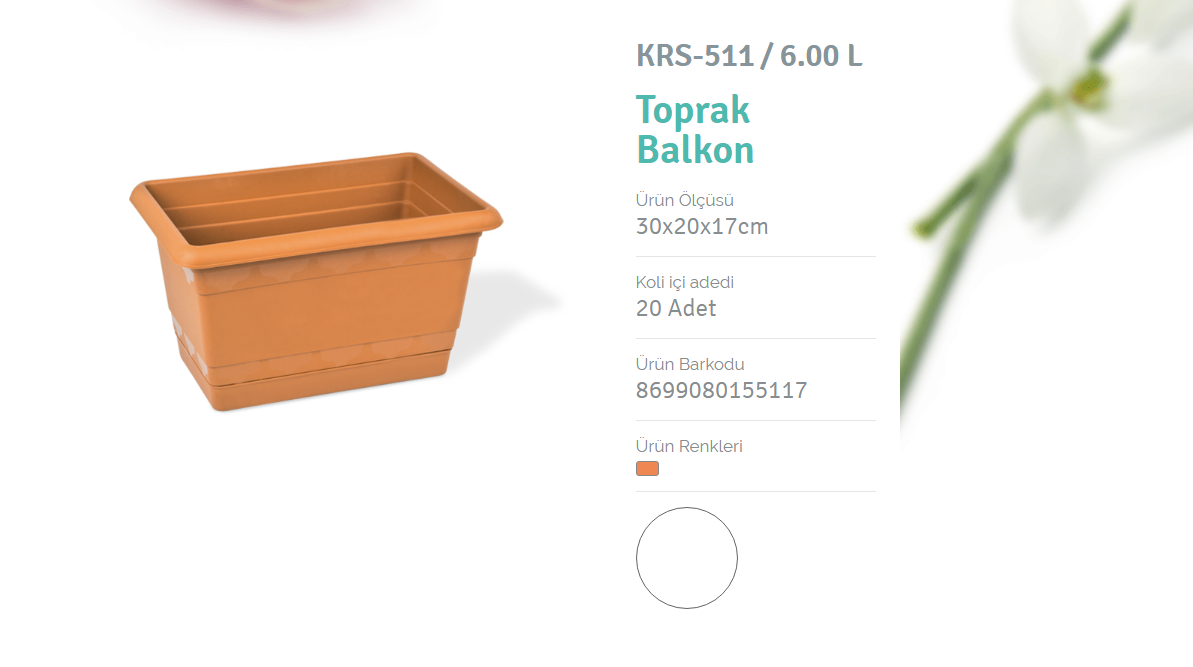
Task: Click the Ürün Ölçüsü label
Action: (x=685, y=200)
